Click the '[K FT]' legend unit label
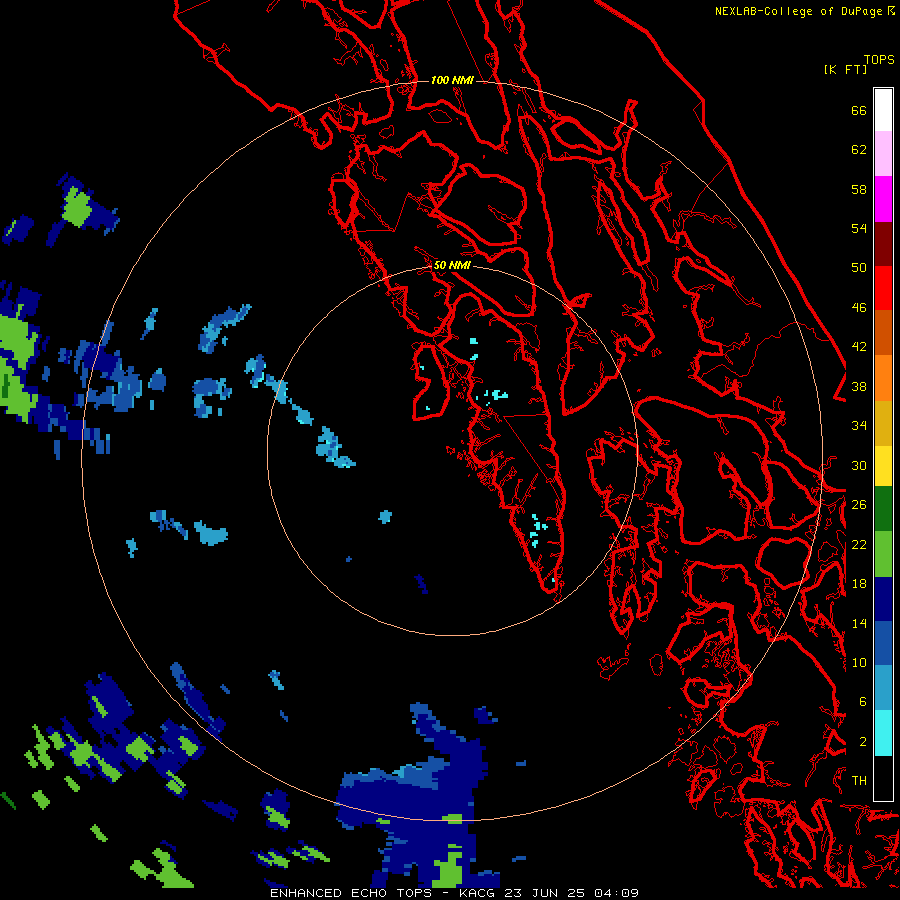This screenshot has height=900, width=900. click(x=845, y=69)
